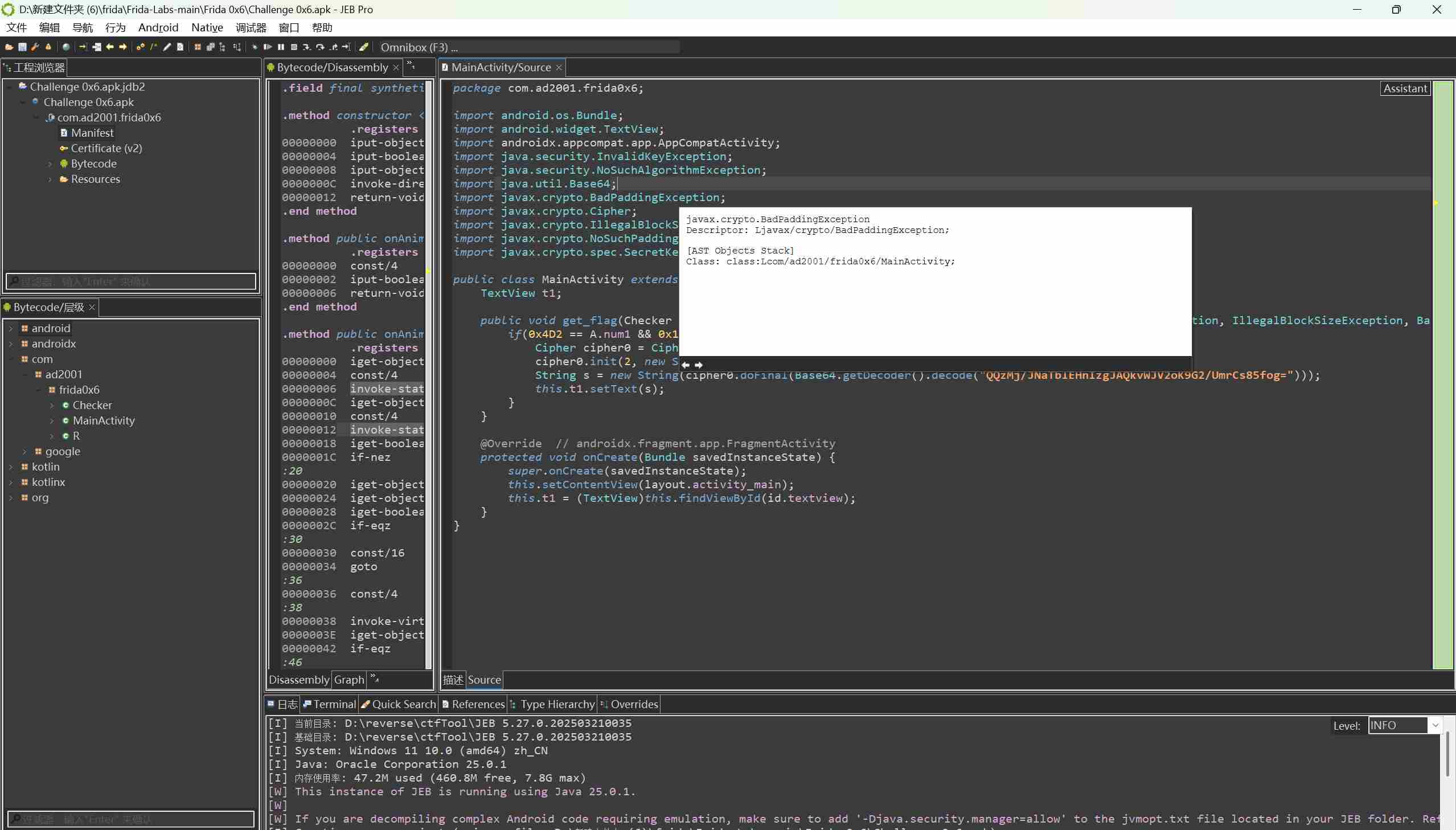Click the Omnibox (F3) search field

click(528, 47)
